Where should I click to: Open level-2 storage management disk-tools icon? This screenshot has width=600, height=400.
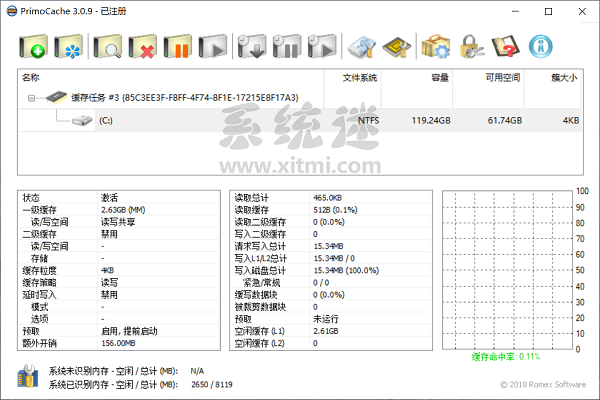(362, 47)
